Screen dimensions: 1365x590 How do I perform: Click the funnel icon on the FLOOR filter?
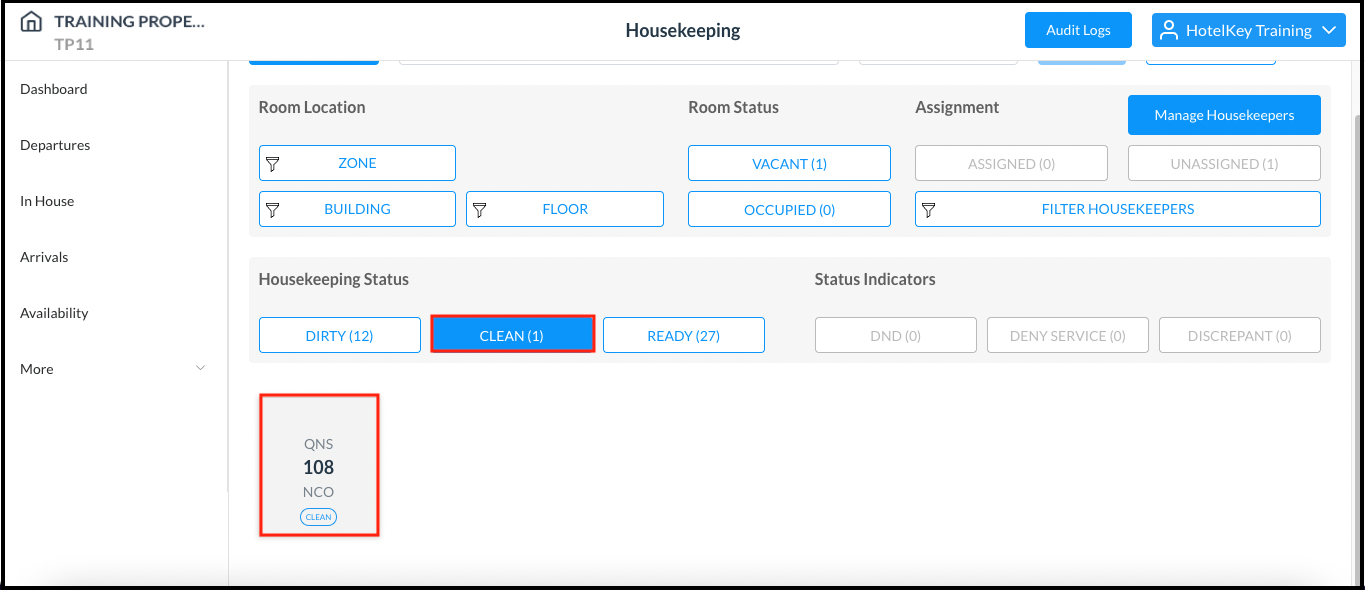point(481,209)
